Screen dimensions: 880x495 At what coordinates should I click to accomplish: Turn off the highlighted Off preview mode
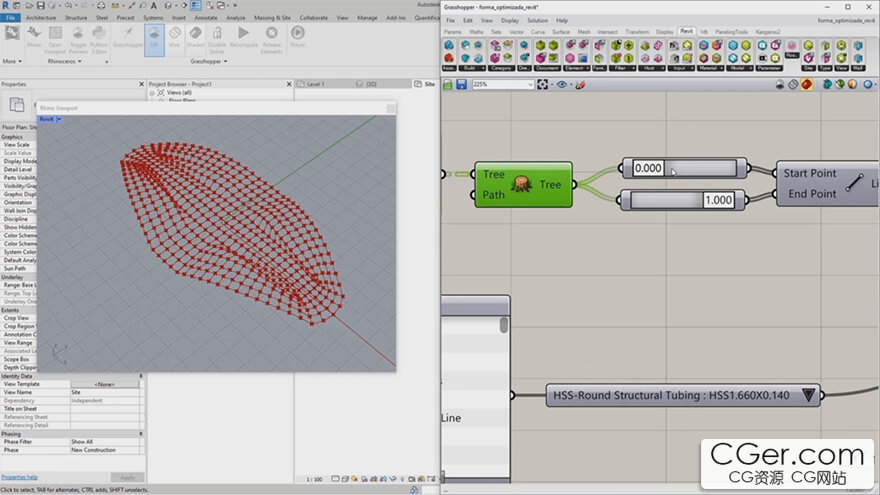154,39
